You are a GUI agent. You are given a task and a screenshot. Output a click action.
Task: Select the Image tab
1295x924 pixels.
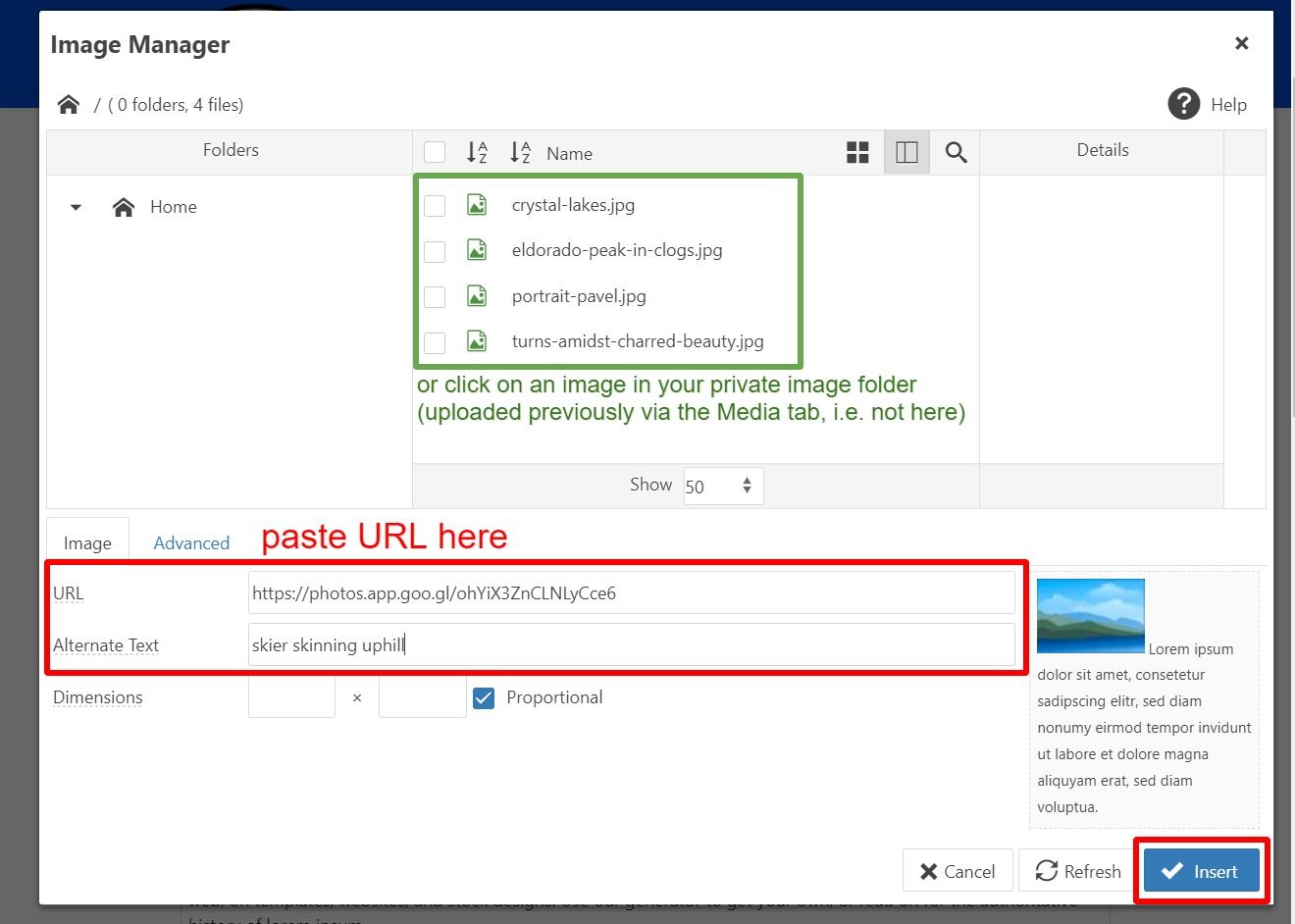coord(87,542)
